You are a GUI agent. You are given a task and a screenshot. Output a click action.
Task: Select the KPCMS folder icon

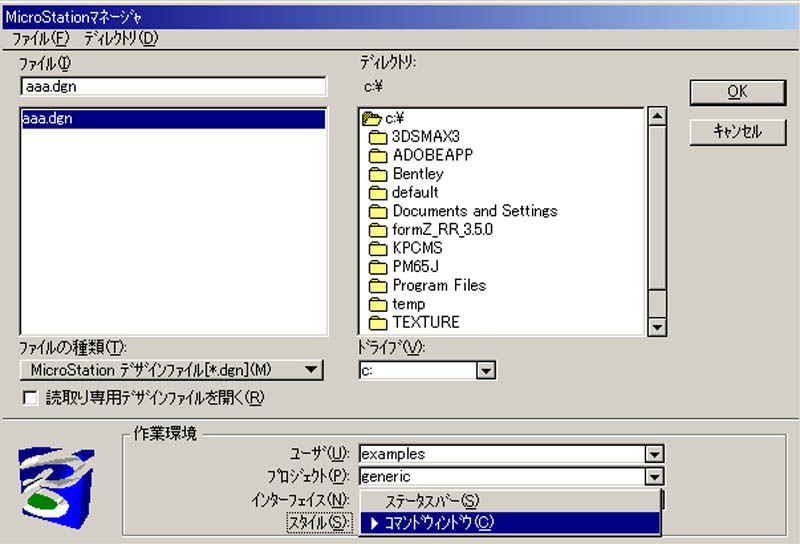(378, 248)
